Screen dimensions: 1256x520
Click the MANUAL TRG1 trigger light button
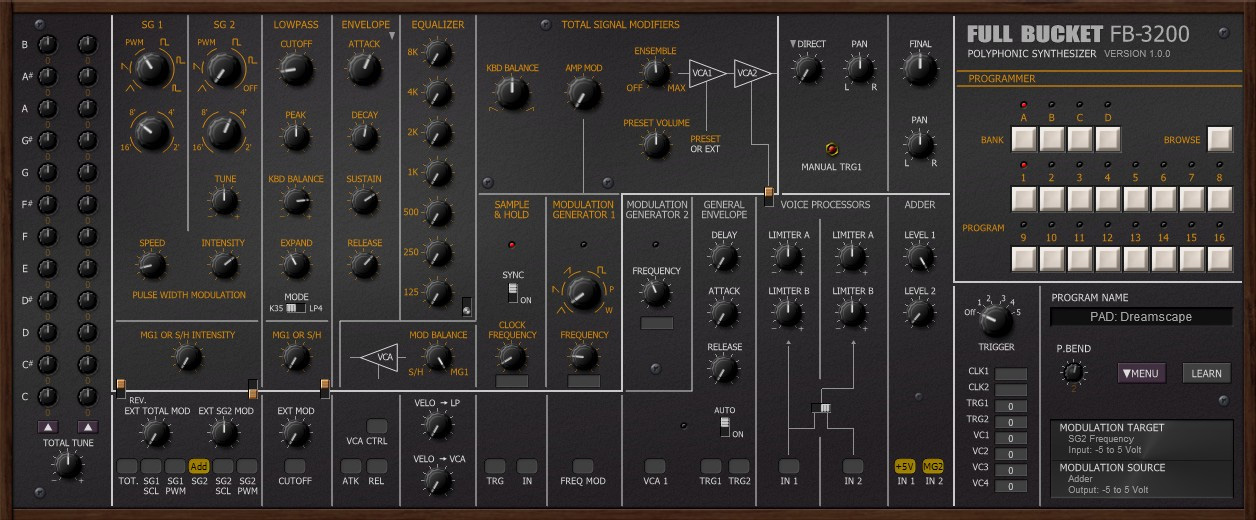coord(831,149)
